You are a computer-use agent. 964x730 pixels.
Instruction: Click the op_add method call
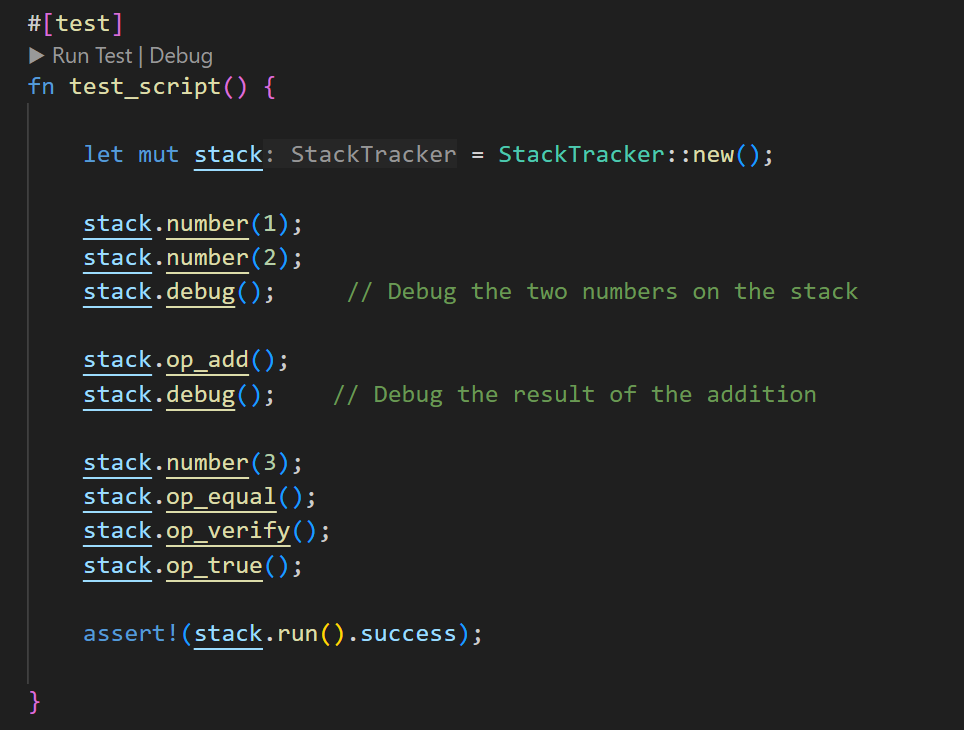coord(207,360)
